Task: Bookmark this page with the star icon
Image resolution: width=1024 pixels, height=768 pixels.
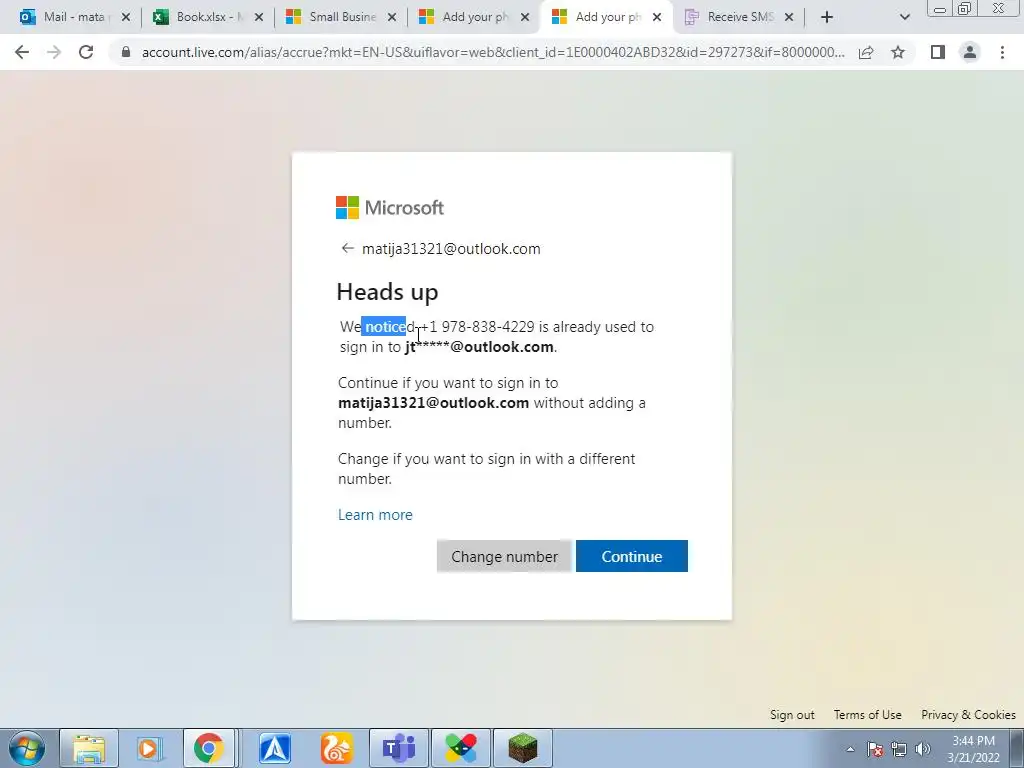Action: pos(898,52)
